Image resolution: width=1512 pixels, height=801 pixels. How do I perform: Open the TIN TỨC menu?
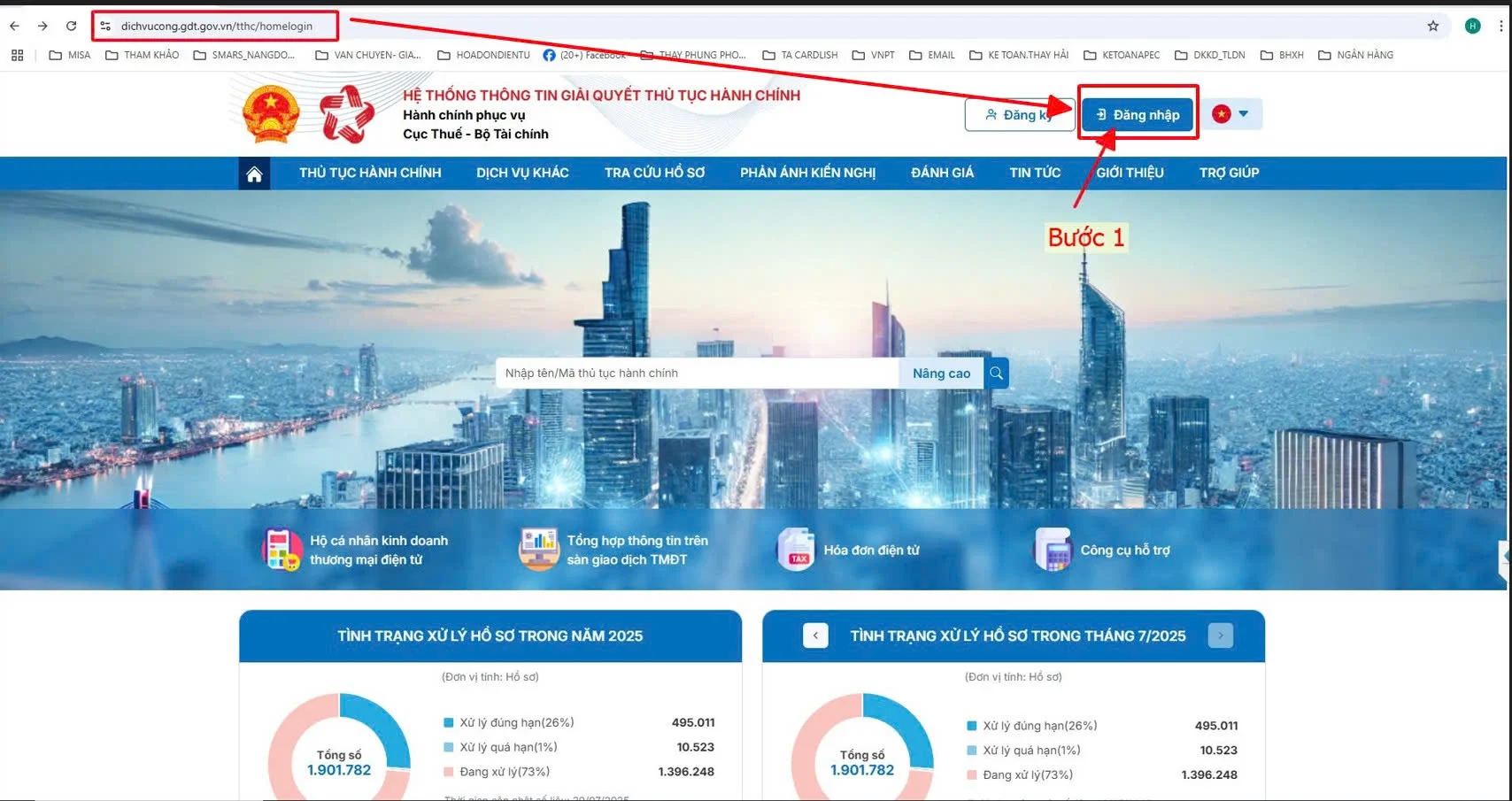1035,173
